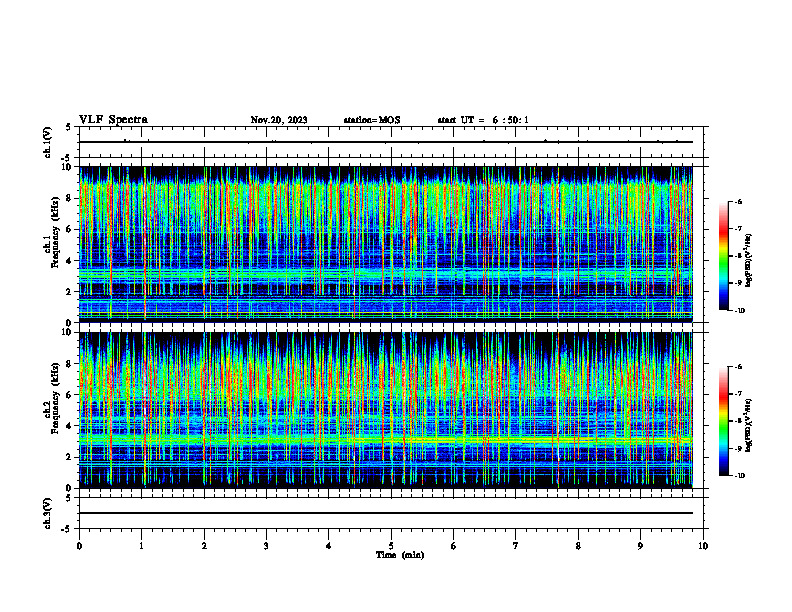Click time axis tick label "5"
792x612 pixels.
click(x=391, y=546)
